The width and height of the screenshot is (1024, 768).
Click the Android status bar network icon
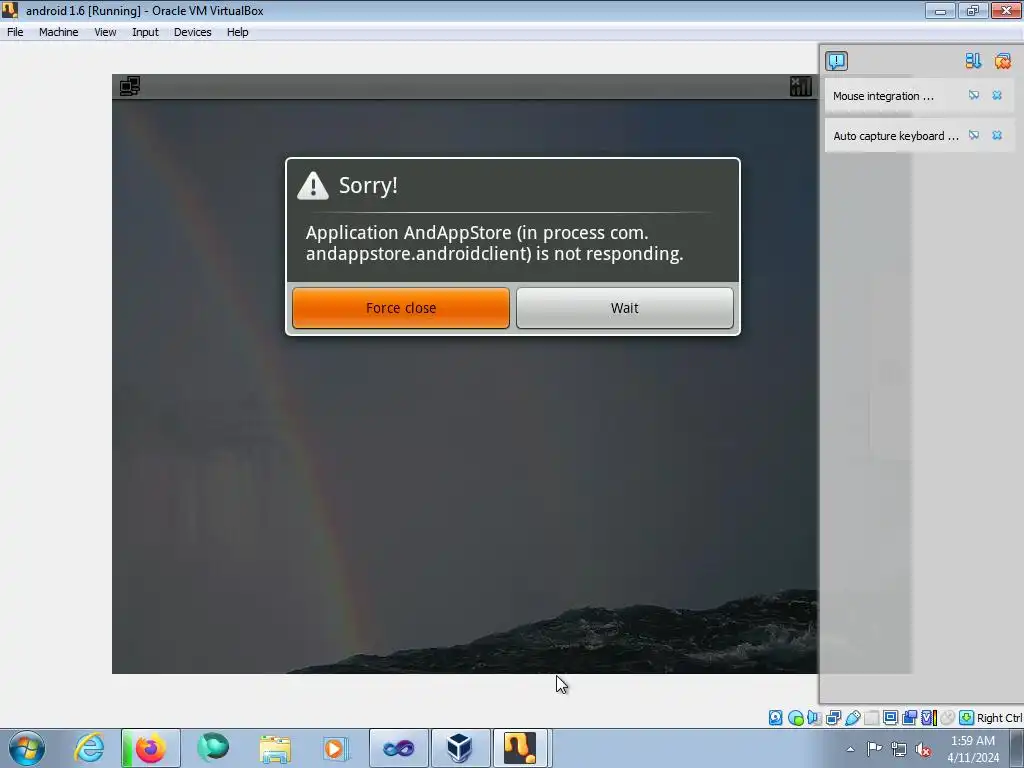(129, 86)
